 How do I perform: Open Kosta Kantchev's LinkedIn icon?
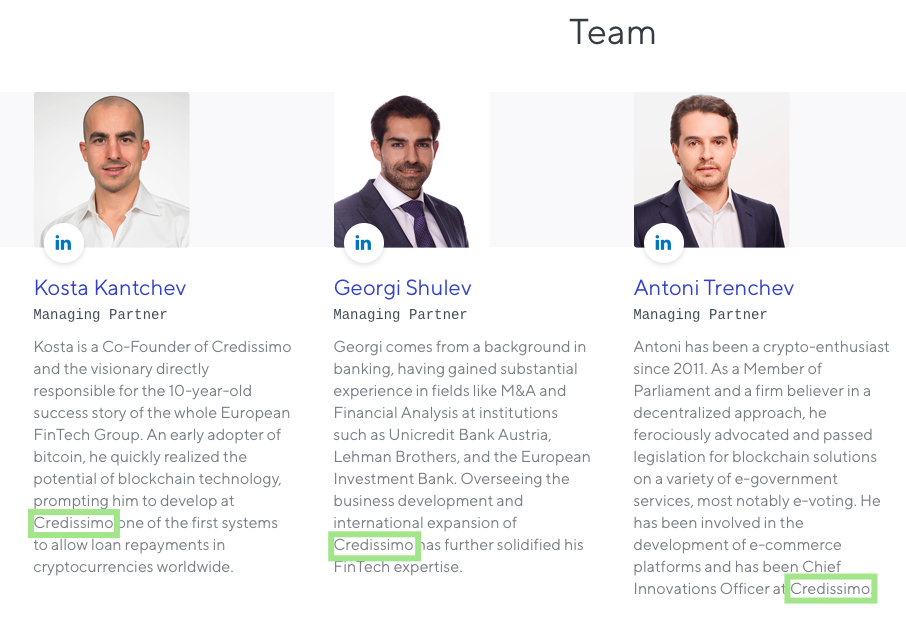[x=64, y=243]
